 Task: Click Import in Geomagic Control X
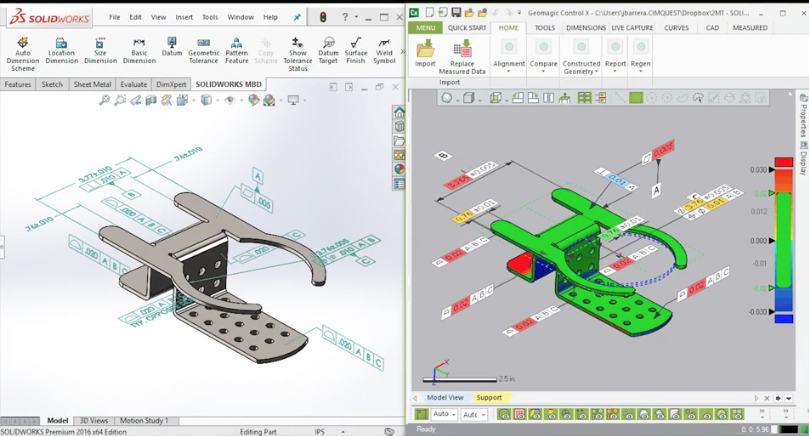pos(425,53)
